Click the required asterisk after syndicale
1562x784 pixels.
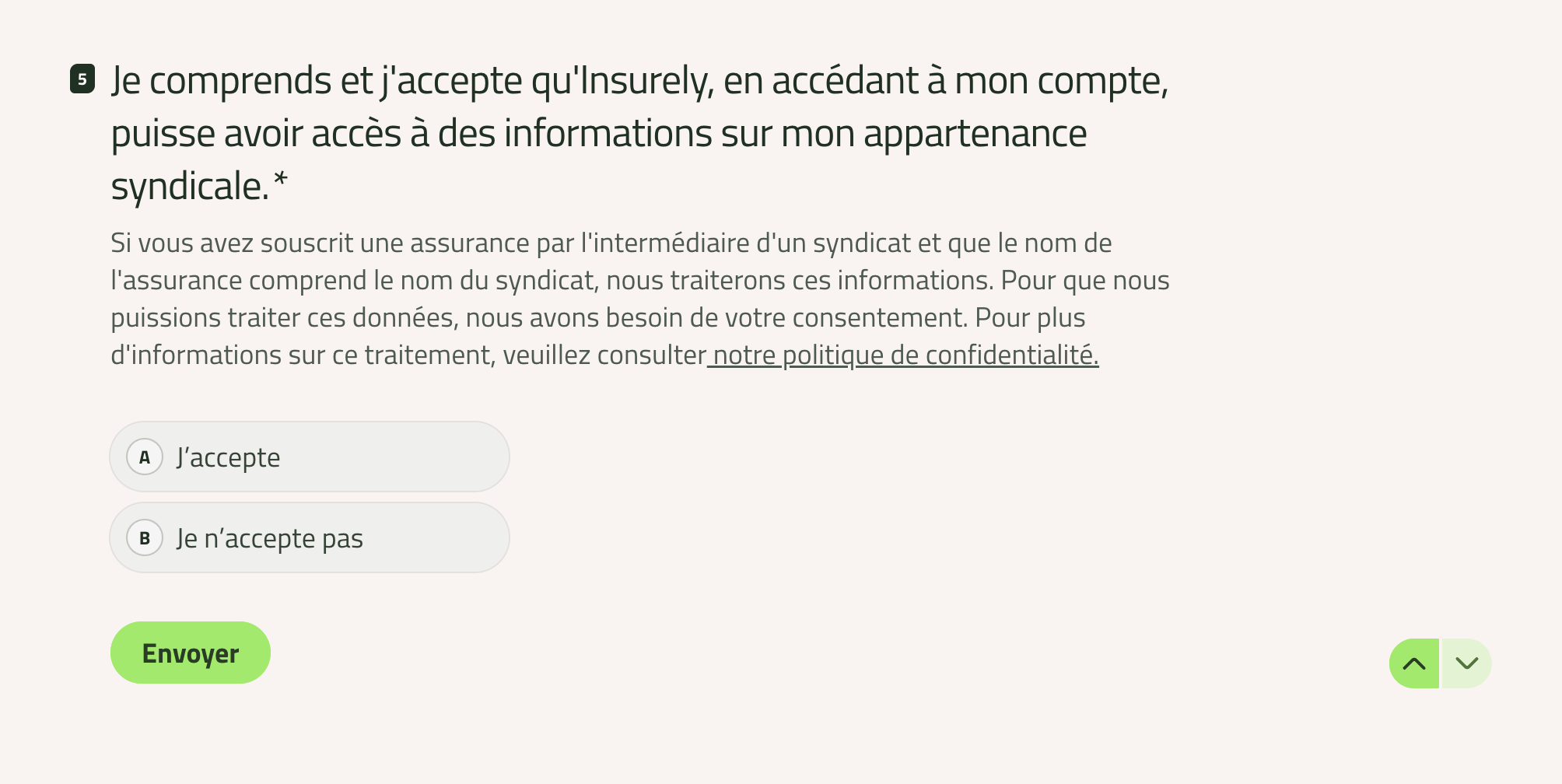(x=281, y=180)
